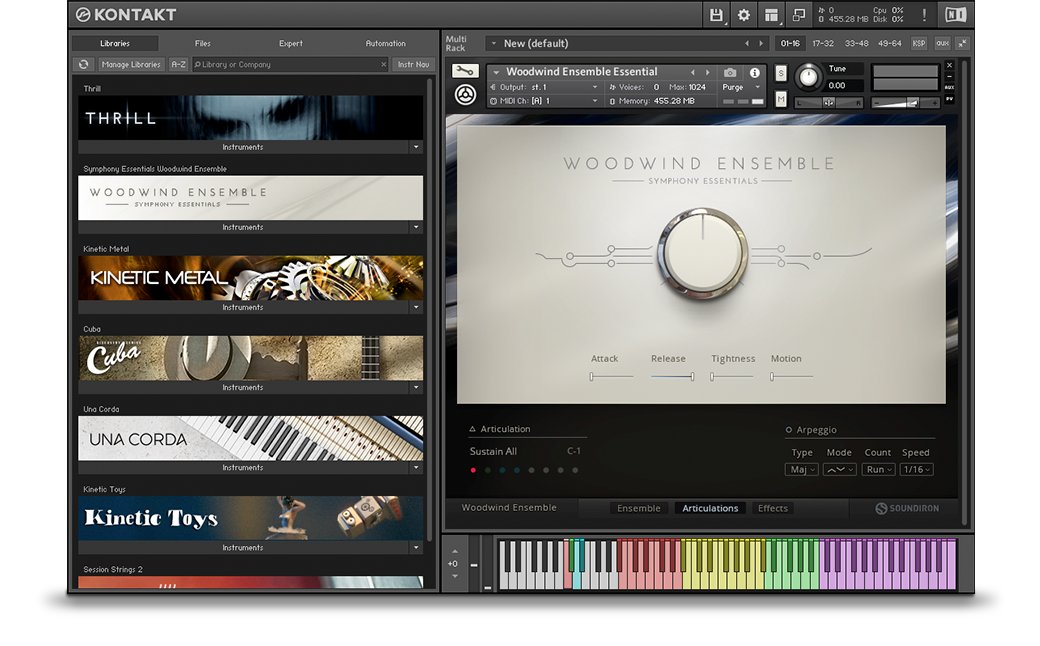The width and height of the screenshot is (1040, 646).
Task: Mute the Woodwind Ensemble instrument
Action: pyautogui.click(x=781, y=98)
